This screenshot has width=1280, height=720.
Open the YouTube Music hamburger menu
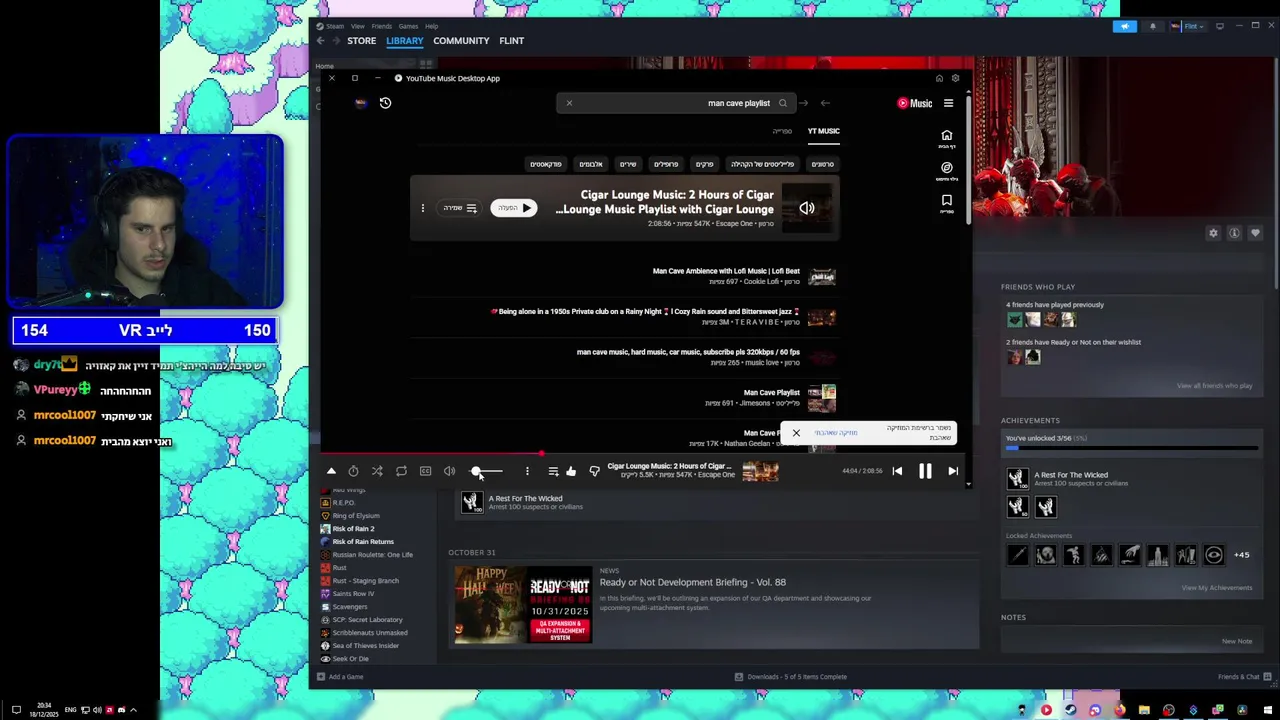(x=948, y=103)
